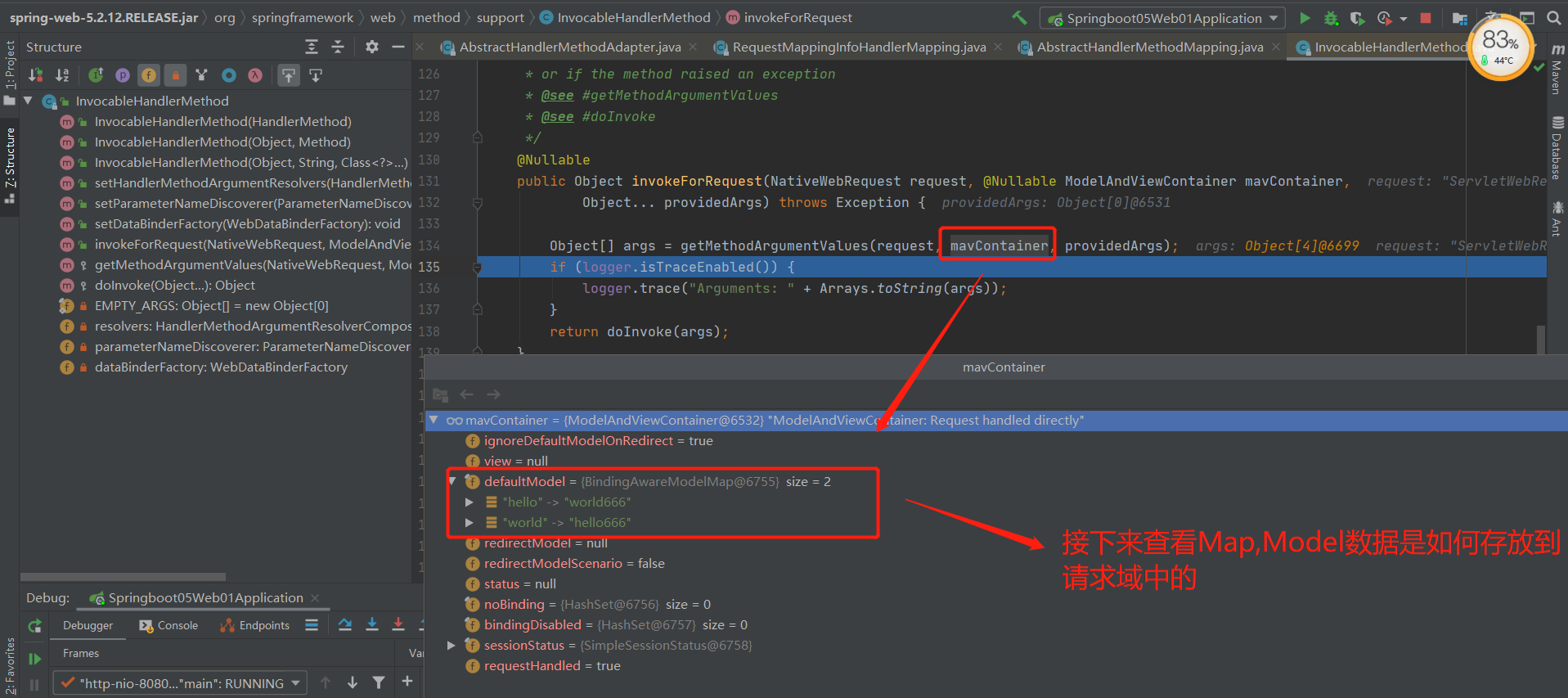1568x698 pixels.
Task: Click support breadcrumb in navigation bar
Action: (x=501, y=17)
